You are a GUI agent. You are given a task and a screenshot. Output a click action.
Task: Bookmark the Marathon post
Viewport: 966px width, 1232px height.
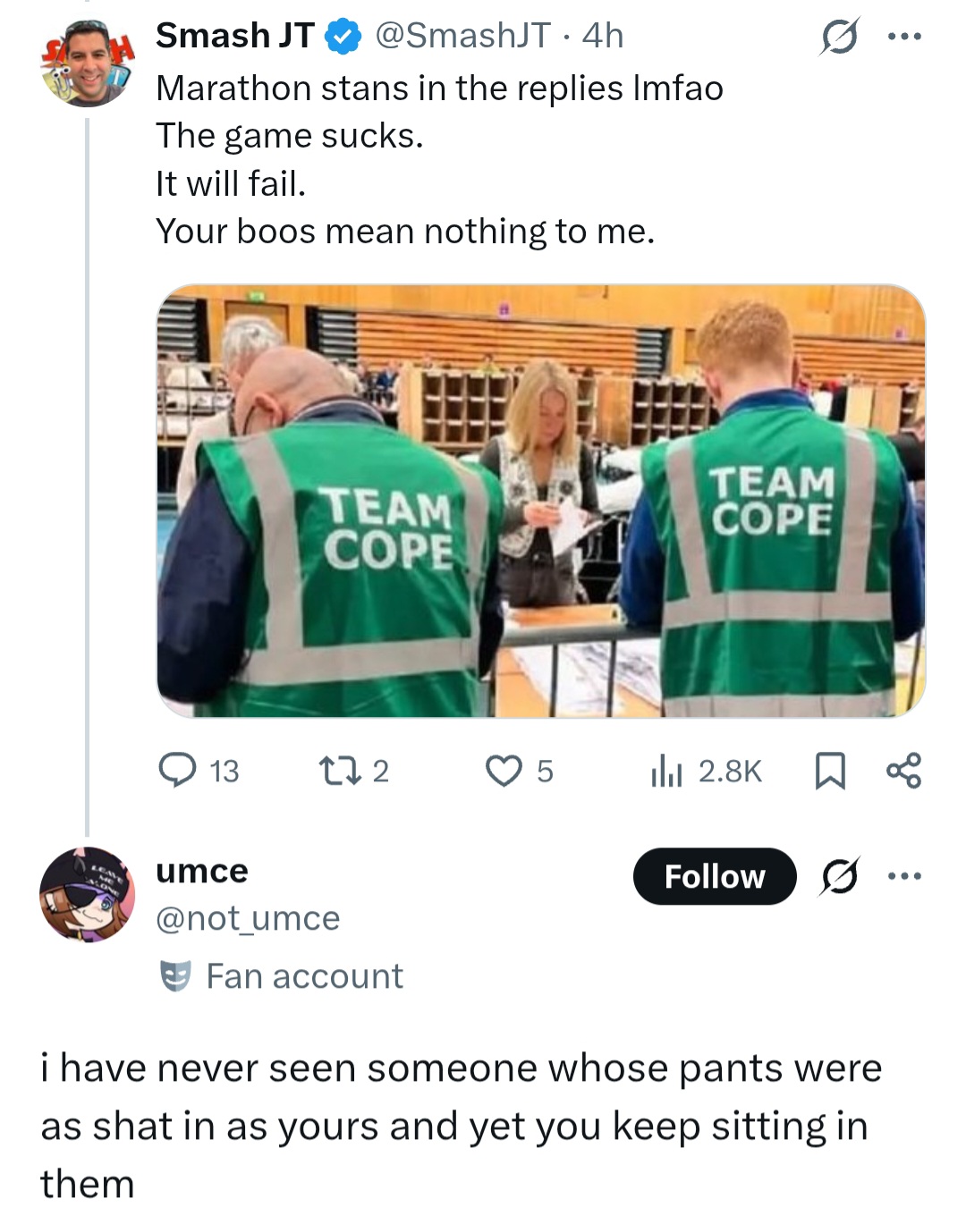click(830, 772)
